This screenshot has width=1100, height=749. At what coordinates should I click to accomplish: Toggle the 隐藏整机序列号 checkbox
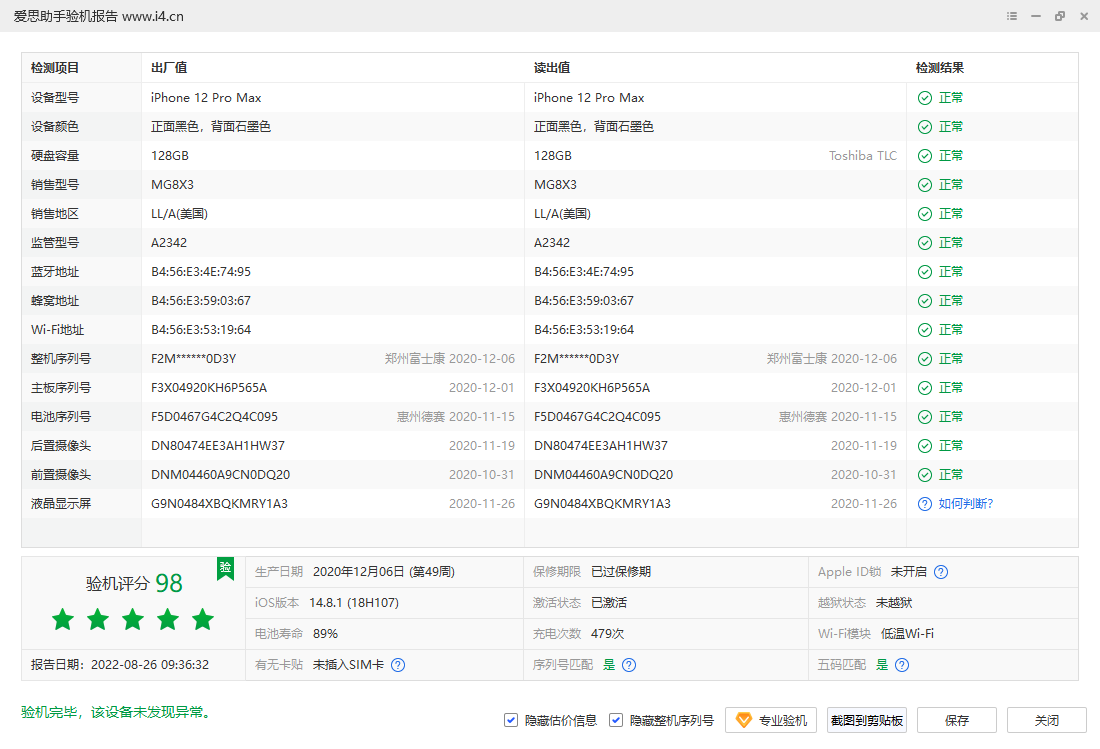click(x=616, y=720)
